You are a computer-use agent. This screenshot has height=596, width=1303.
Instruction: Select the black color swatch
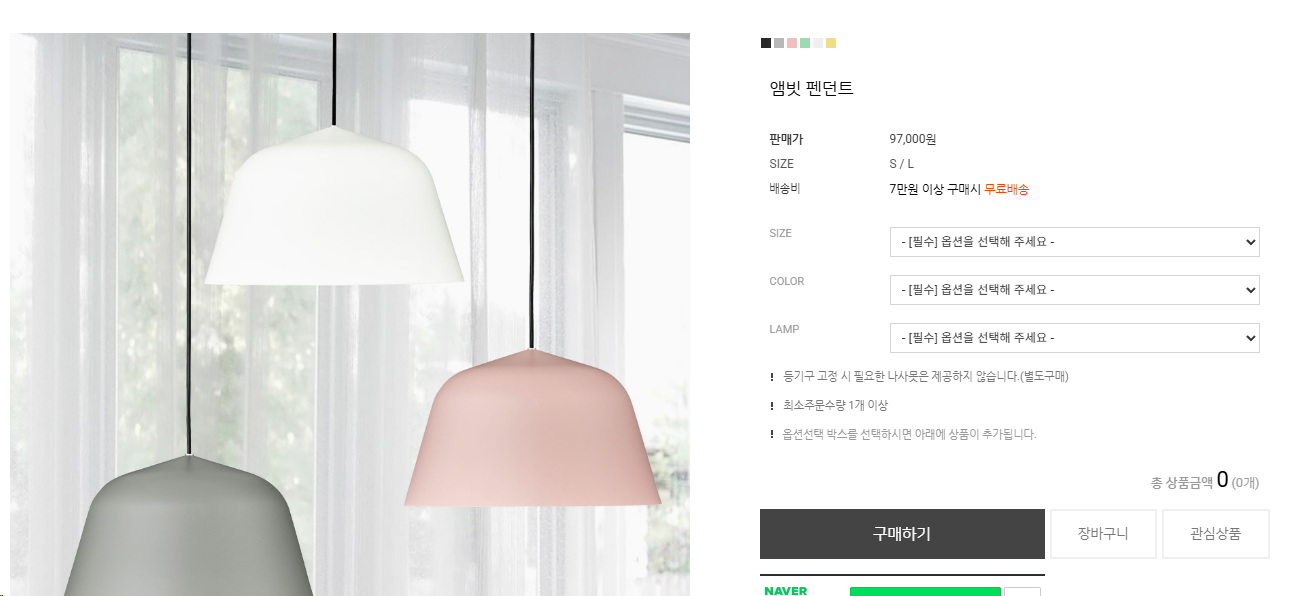coord(766,43)
